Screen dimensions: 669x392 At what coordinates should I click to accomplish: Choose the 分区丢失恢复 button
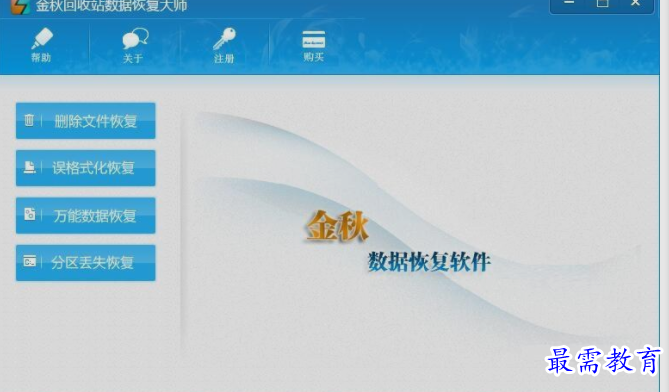(x=86, y=263)
